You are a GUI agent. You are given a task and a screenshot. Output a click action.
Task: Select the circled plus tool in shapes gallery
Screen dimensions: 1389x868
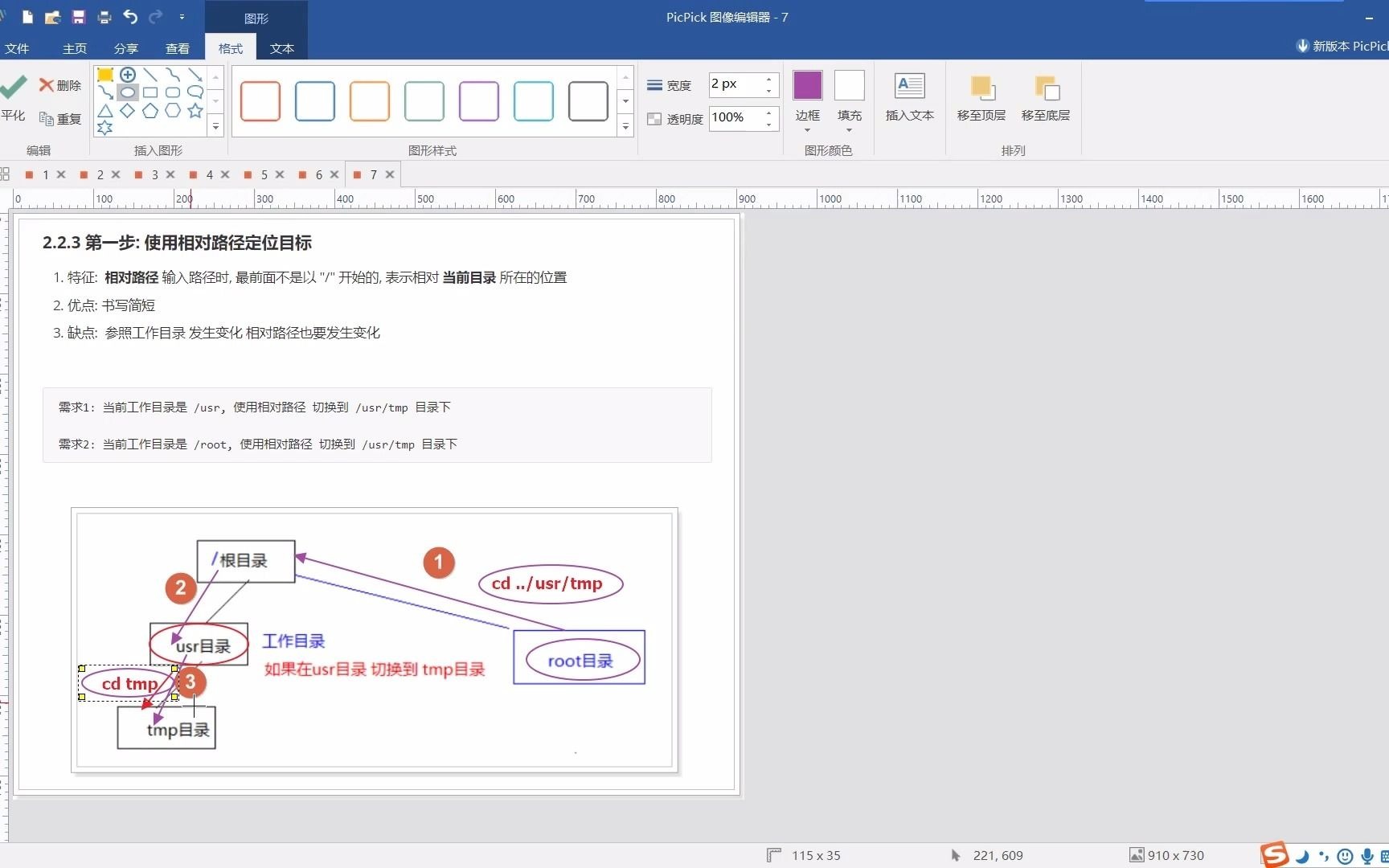pyautogui.click(x=127, y=75)
